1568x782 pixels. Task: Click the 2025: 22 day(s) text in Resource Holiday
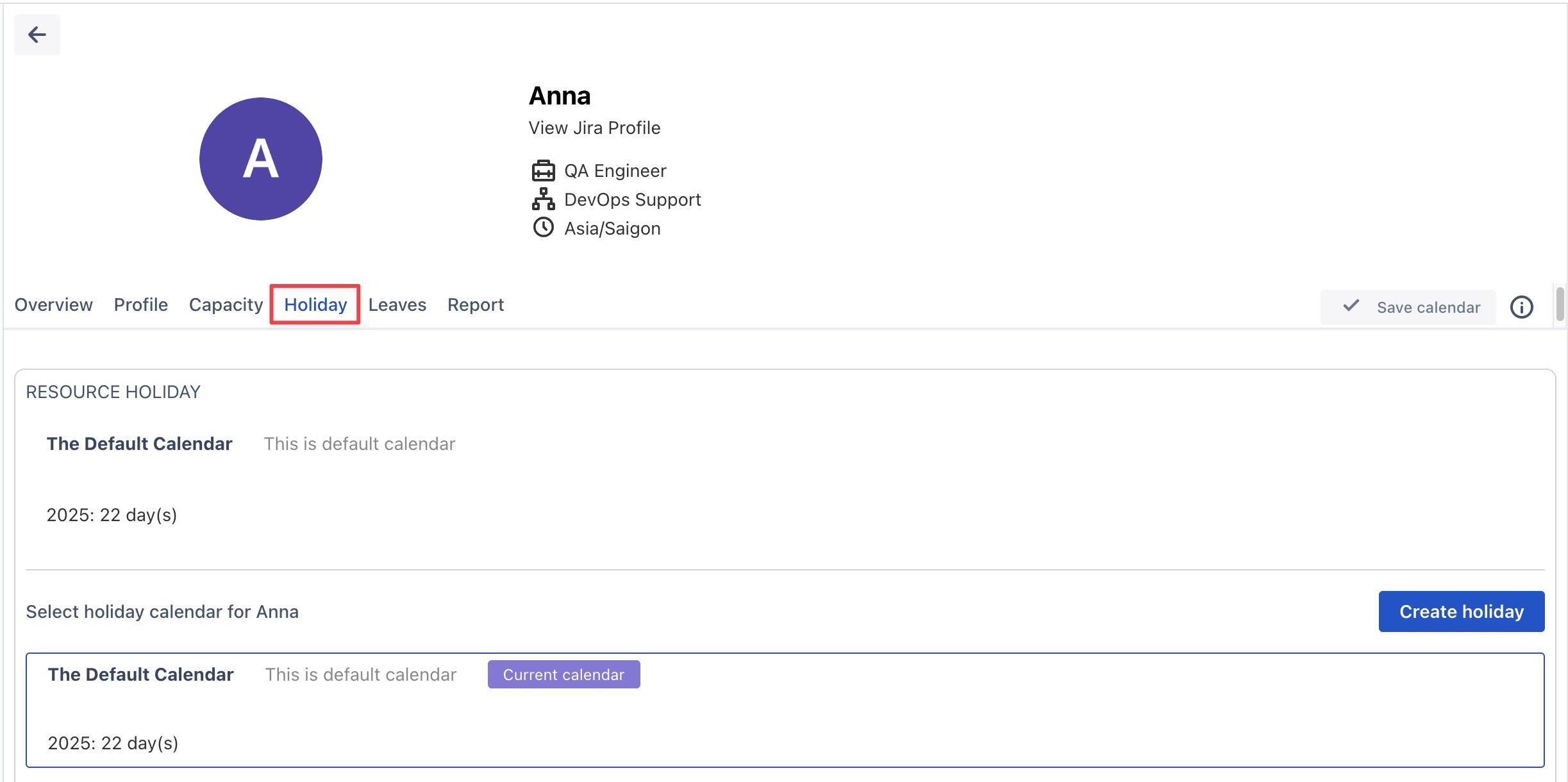[112, 515]
